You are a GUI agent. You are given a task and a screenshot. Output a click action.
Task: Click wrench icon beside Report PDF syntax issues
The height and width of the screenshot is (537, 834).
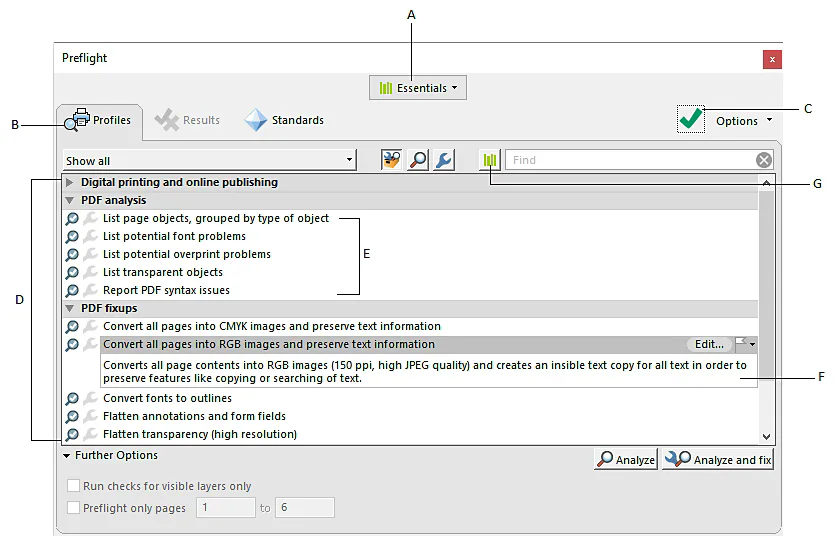coord(91,291)
